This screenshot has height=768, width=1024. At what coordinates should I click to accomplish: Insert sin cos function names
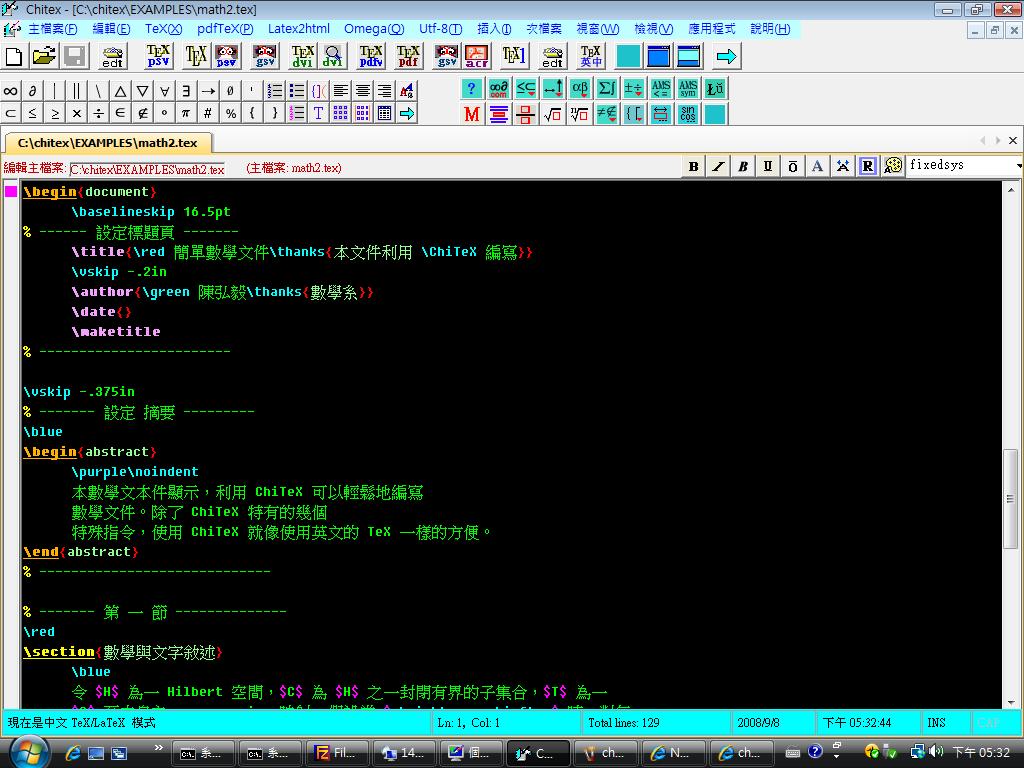(688, 114)
